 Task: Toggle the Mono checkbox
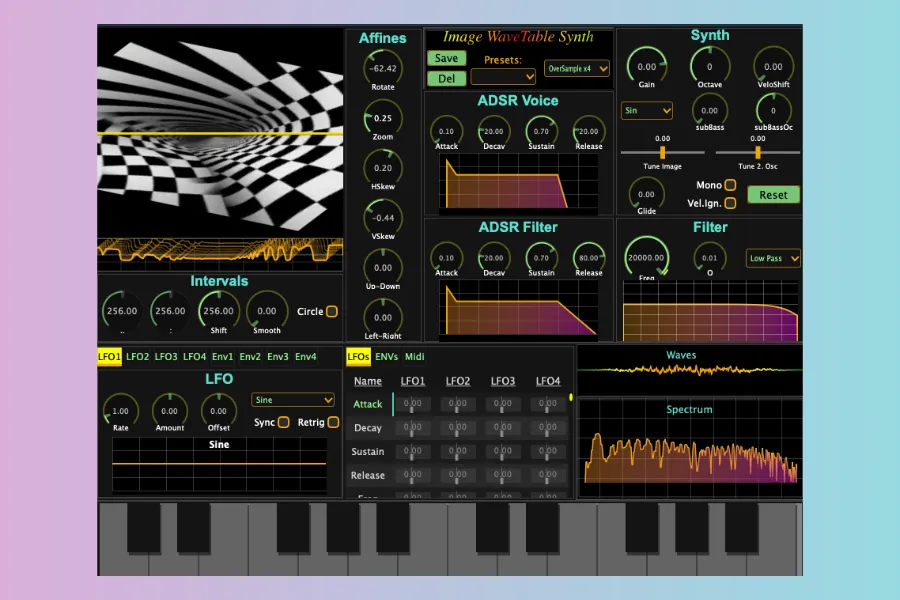(x=730, y=185)
